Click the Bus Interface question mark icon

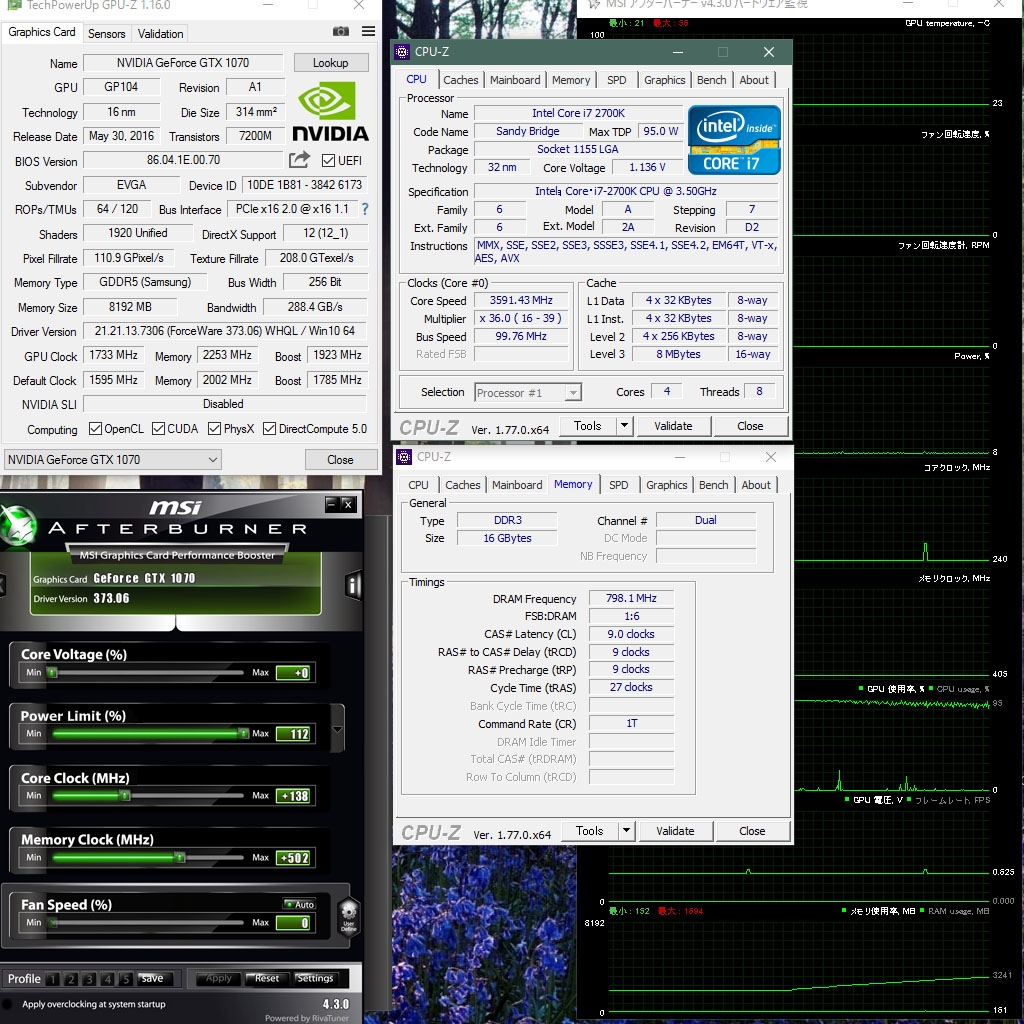[365, 210]
